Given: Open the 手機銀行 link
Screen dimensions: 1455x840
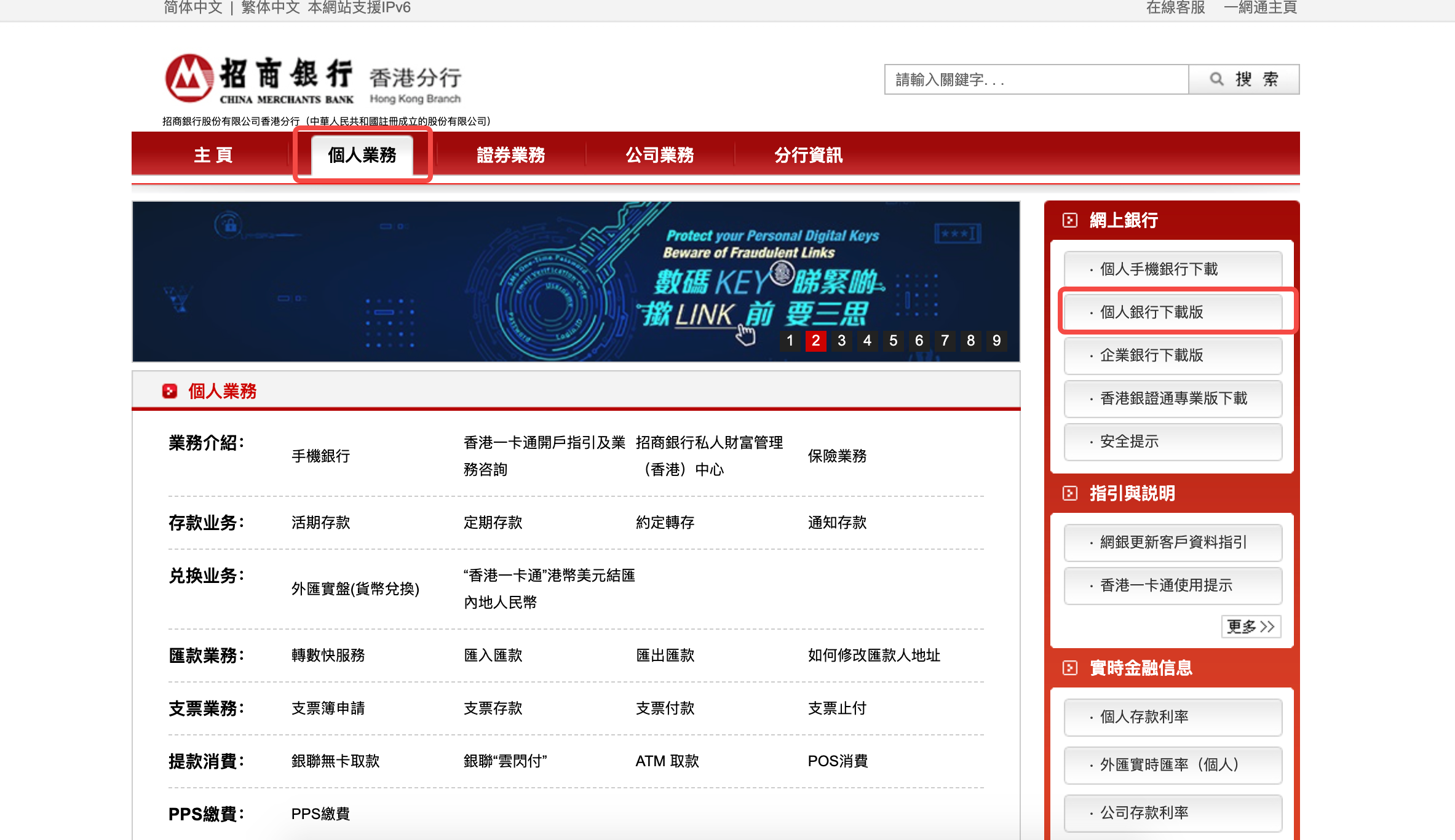Looking at the screenshot, I should (320, 456).
